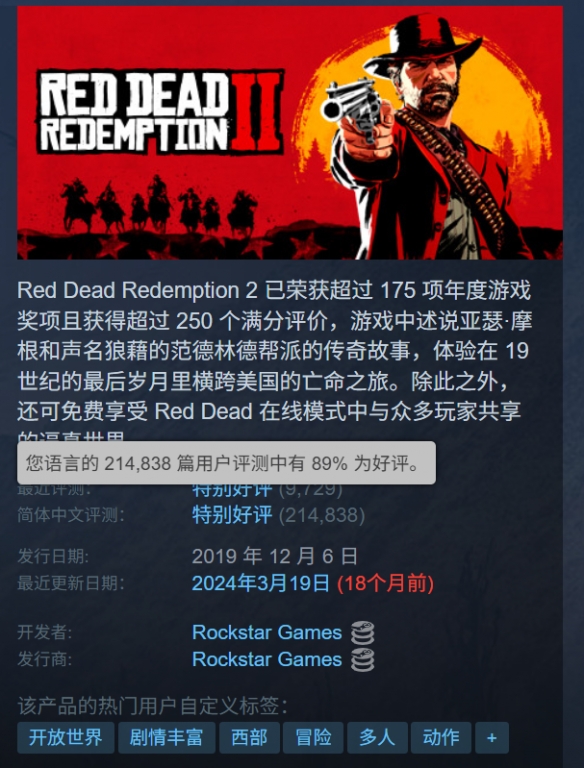Open the developer Rockstar Games link
Screen dimensions: 584x768
click(267, 632)
